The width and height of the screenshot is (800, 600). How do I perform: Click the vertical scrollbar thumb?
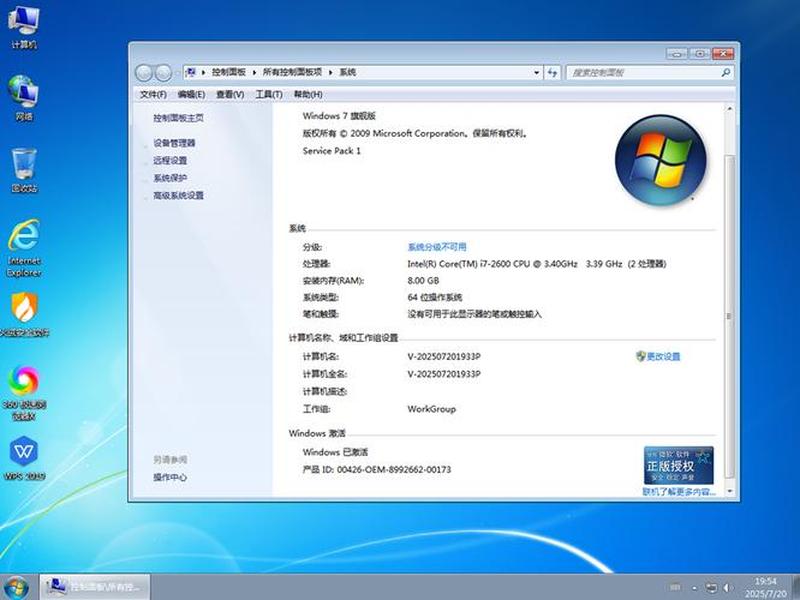730,316
